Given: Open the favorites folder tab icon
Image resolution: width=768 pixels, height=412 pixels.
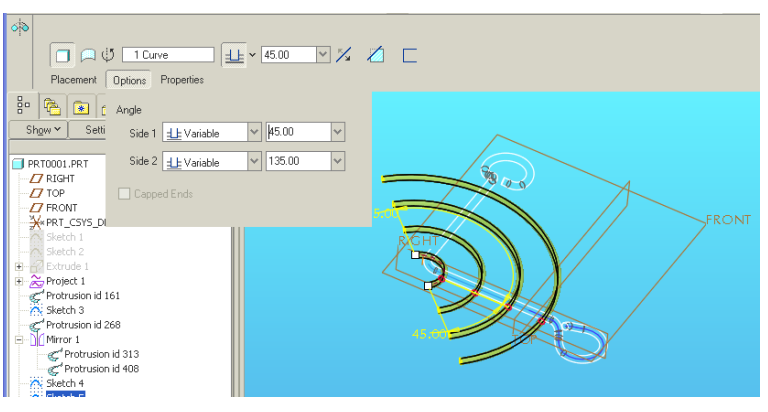Looking at the screenshot, I should pyautogui.click(x=81, y=106).
